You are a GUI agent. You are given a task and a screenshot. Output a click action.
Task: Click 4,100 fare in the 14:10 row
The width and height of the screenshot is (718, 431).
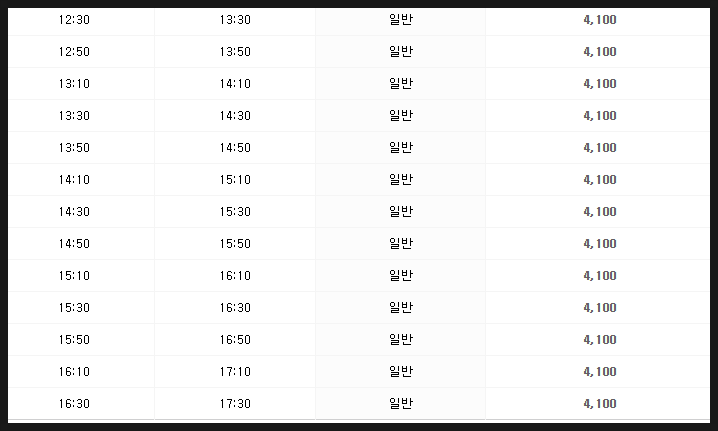click(600, 180)
